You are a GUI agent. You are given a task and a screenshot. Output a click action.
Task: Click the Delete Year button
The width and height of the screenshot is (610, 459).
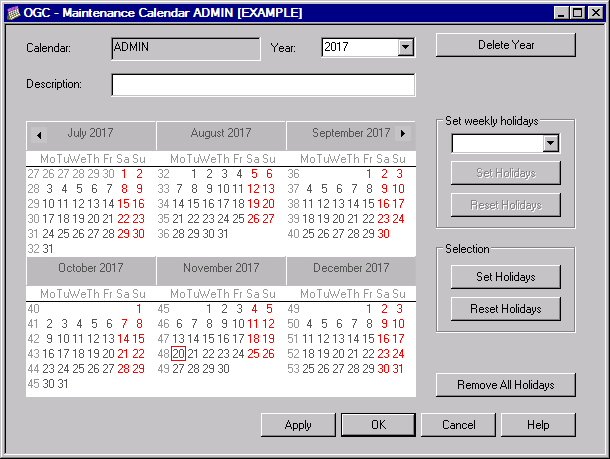(x=506, y=45)
